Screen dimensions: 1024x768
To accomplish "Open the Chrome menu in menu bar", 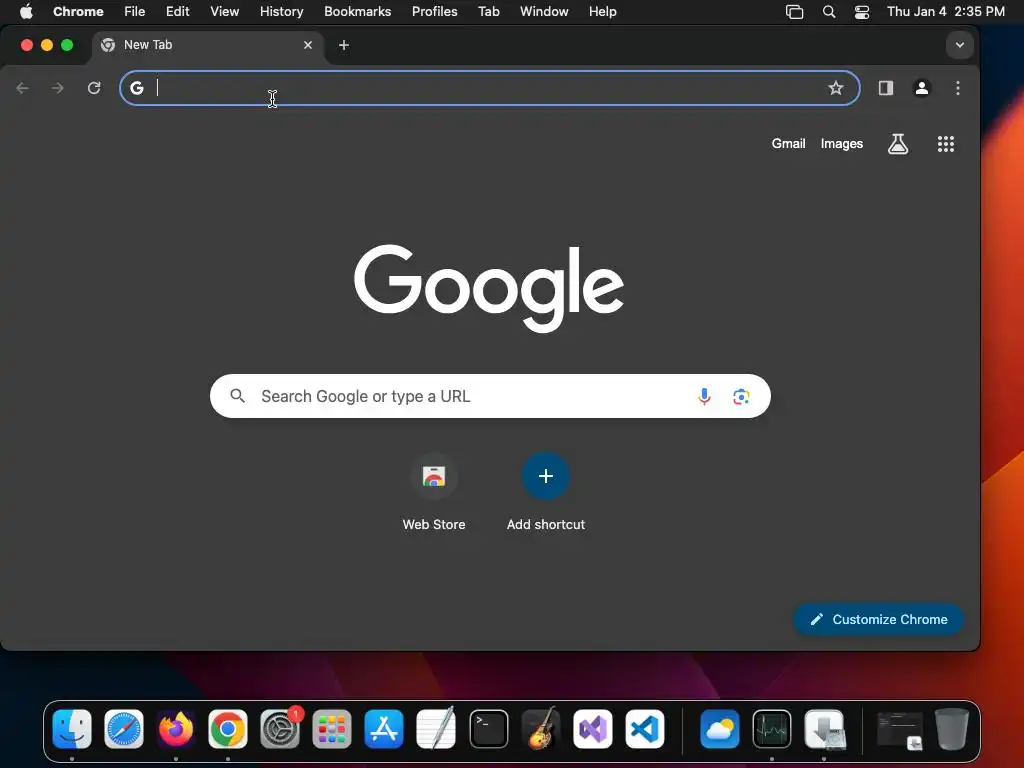I will [x=78, y=12].
